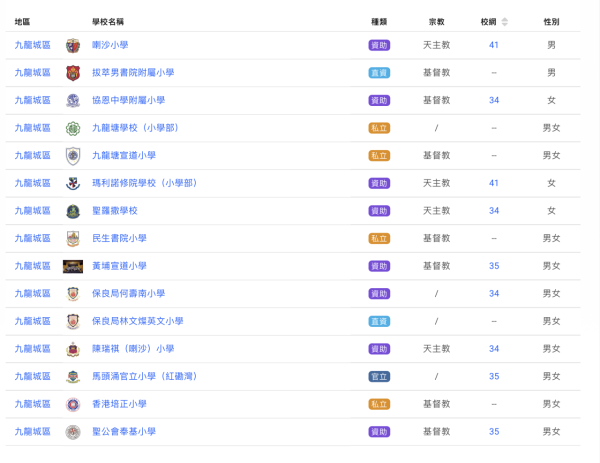Screen dimensions: 600x463
Task: Click school net 35 for 聖公會奉基小學
Action: pyautogui.click(x=494, y=432)
